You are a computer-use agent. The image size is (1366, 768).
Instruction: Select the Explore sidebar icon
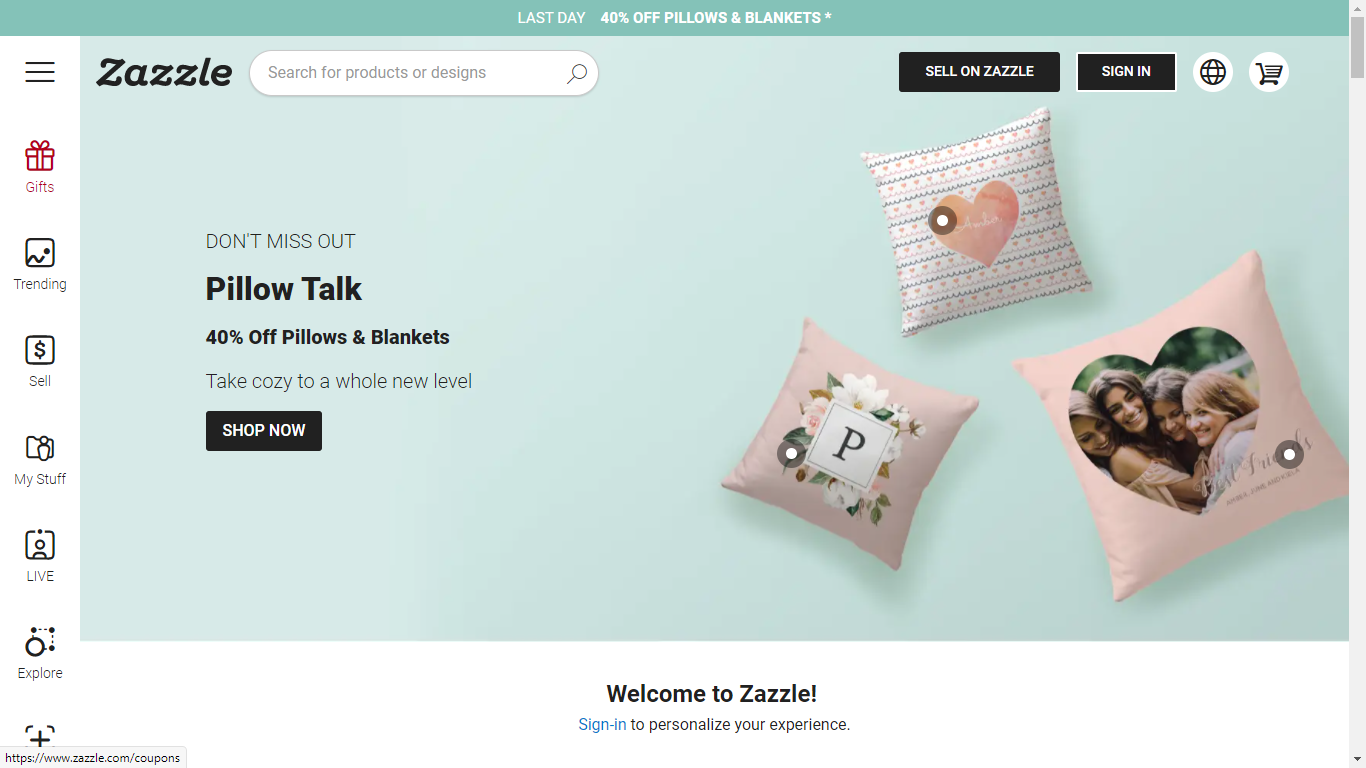point(40,642)
